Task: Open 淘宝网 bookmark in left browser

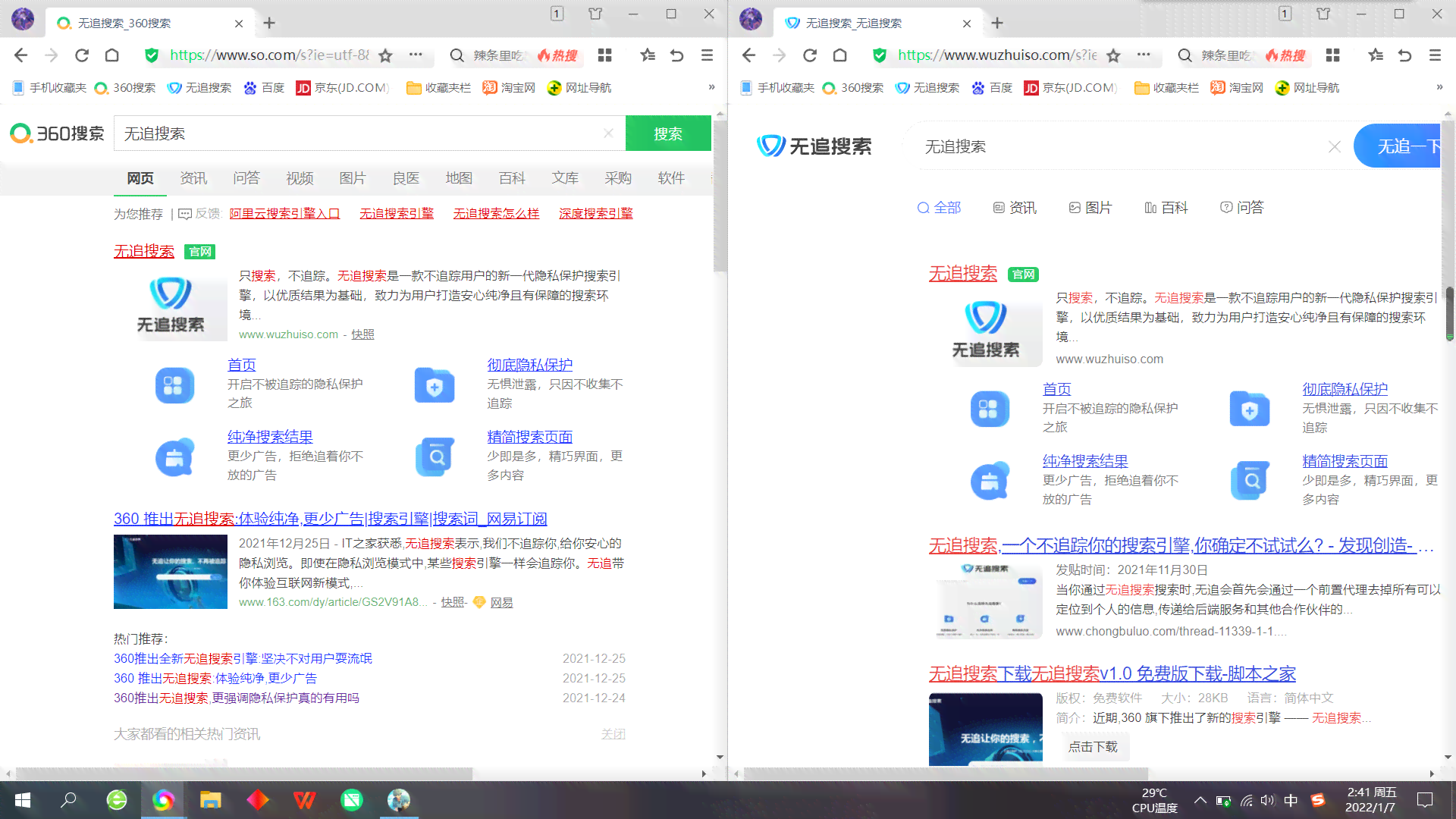Action: click(509, 88)
